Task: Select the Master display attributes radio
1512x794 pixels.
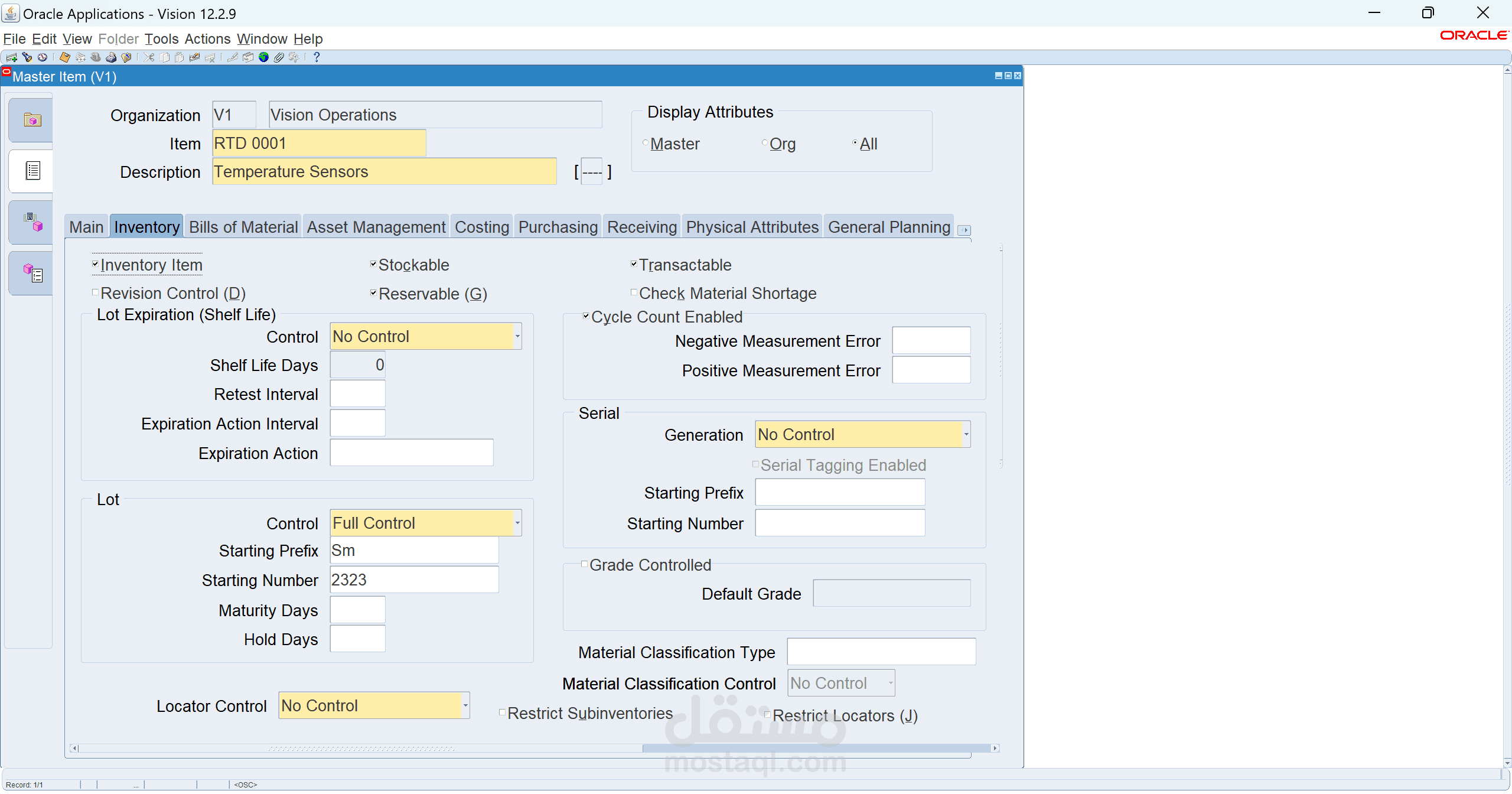Action: click(646, 143)
